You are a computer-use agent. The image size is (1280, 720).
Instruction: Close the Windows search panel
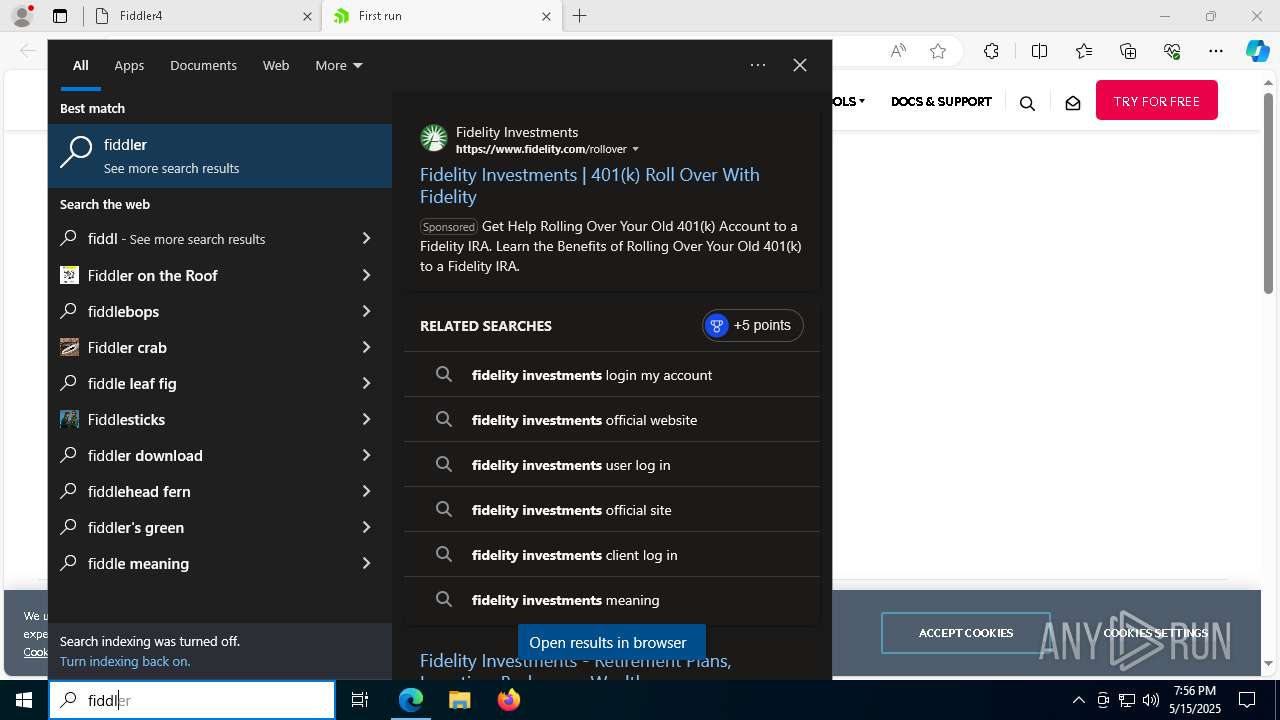click(x=800, y=65)
